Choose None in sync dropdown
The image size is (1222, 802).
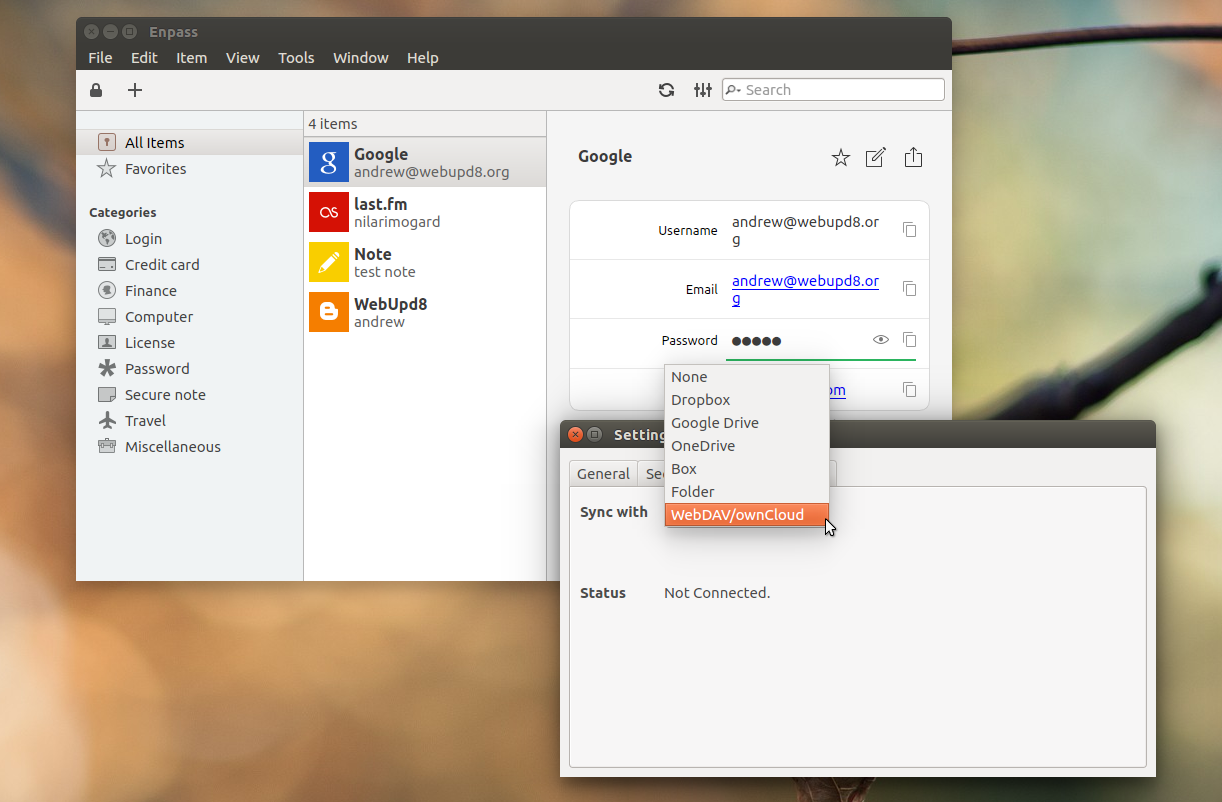pyautogui.click(x=747, y=377)
